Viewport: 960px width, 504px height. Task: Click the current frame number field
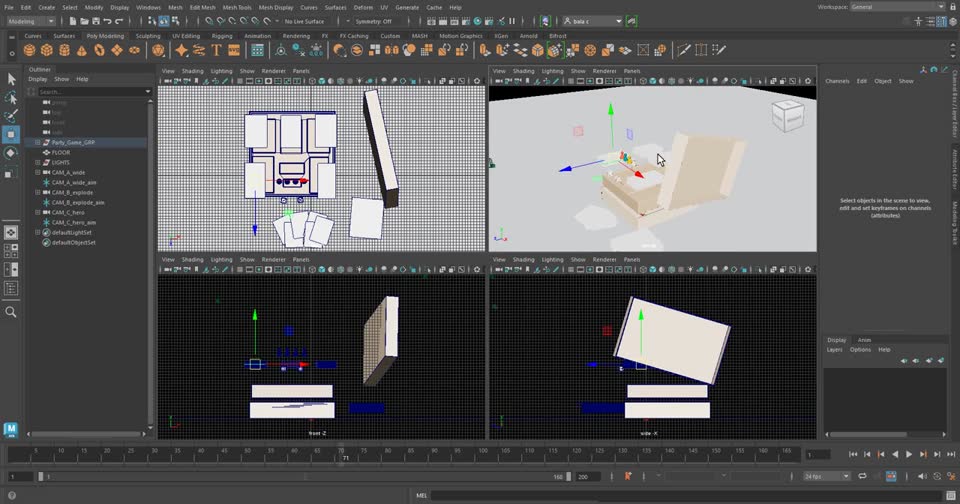click(x=818, y=454)
